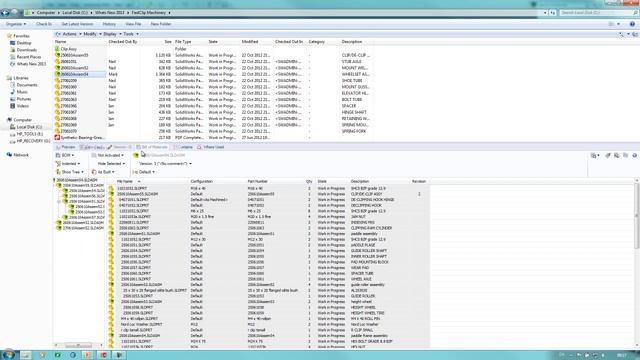
Task: Select Documents under Libraries
Action: 27,85
